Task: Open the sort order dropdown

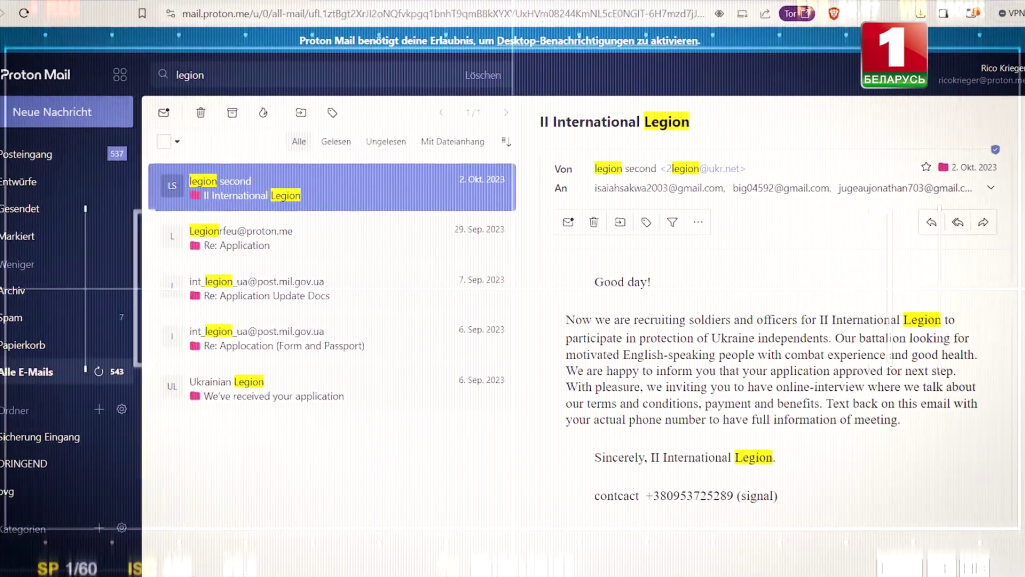Action: (x=506, y=141)
